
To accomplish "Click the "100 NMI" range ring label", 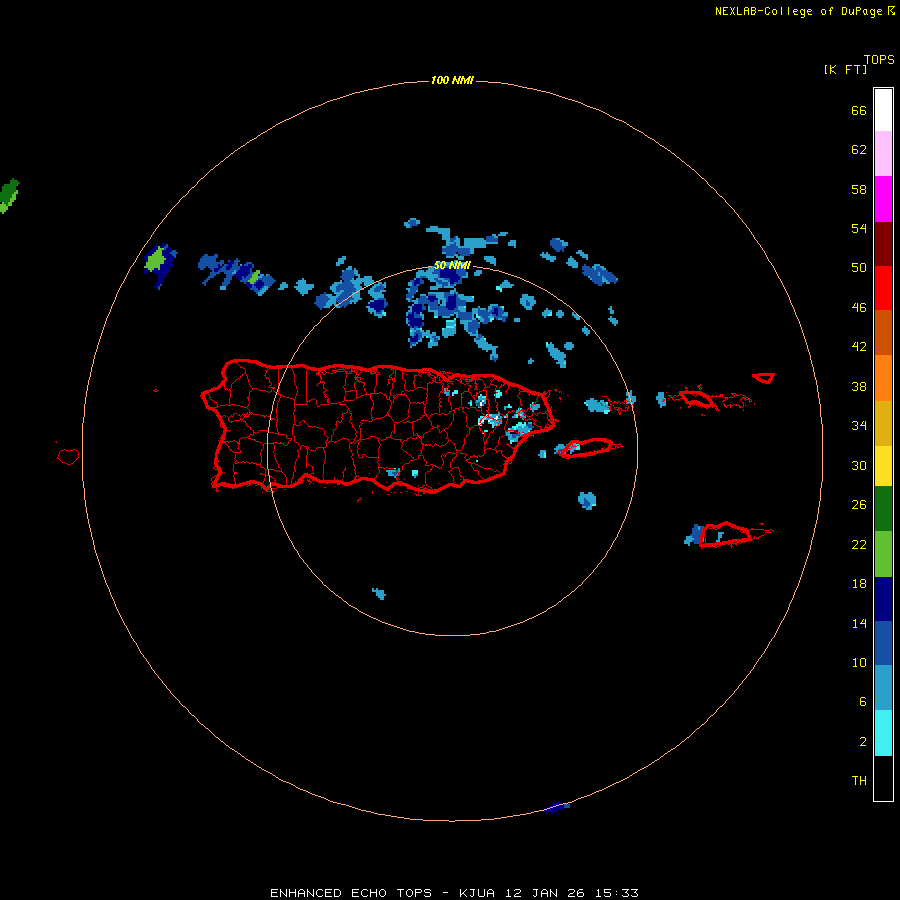I will (452, 80).
